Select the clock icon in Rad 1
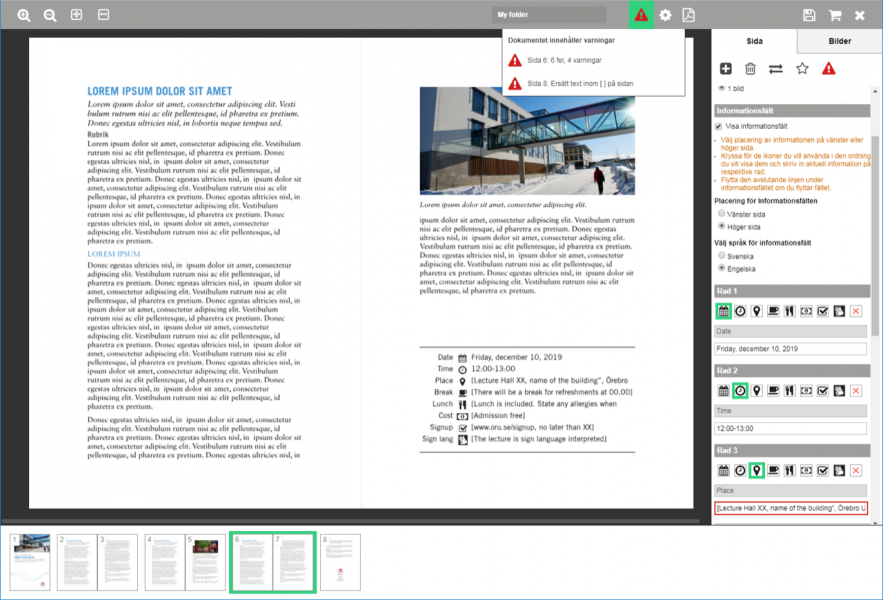Image resolution: width=883 pixels, height=600 pixels. tap(740, 311)
